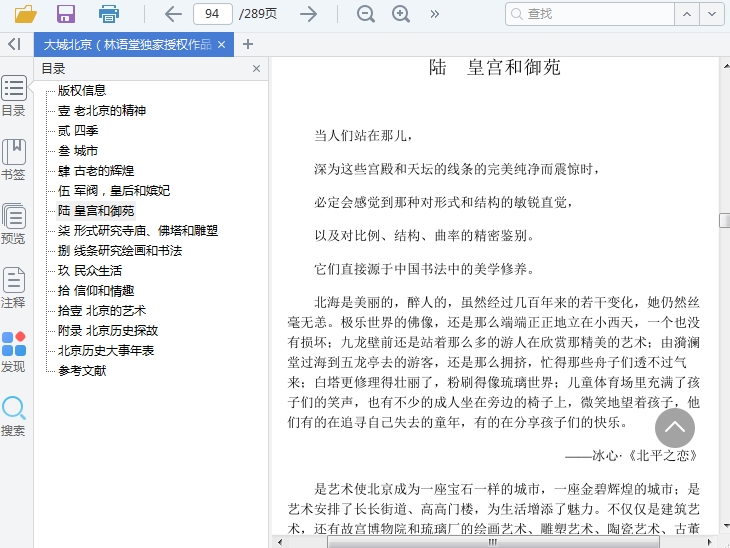Go to previous page with left arrow

pyautogui.click(x=173, y=14)
